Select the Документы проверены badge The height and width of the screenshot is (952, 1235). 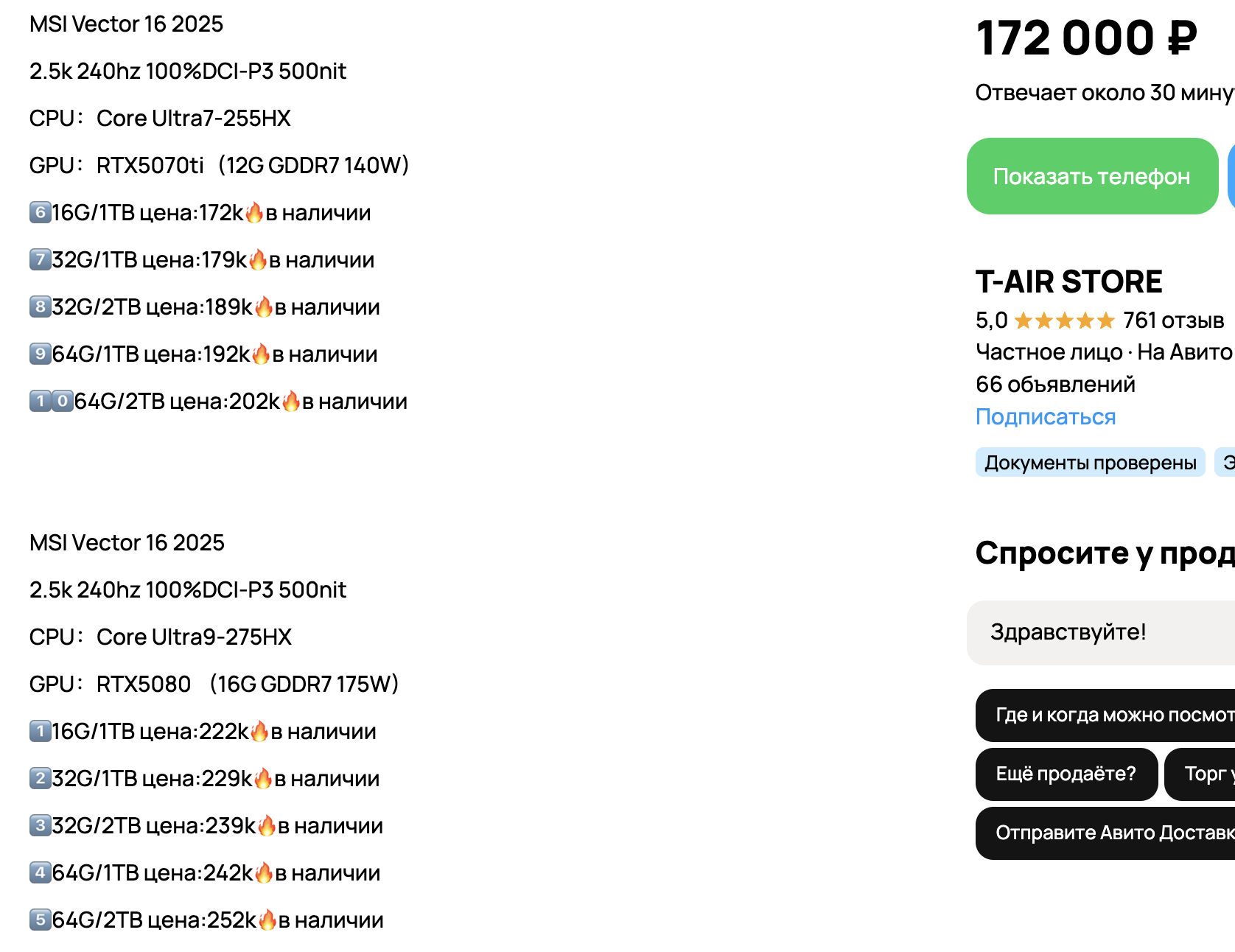(x=1090, y=462)
